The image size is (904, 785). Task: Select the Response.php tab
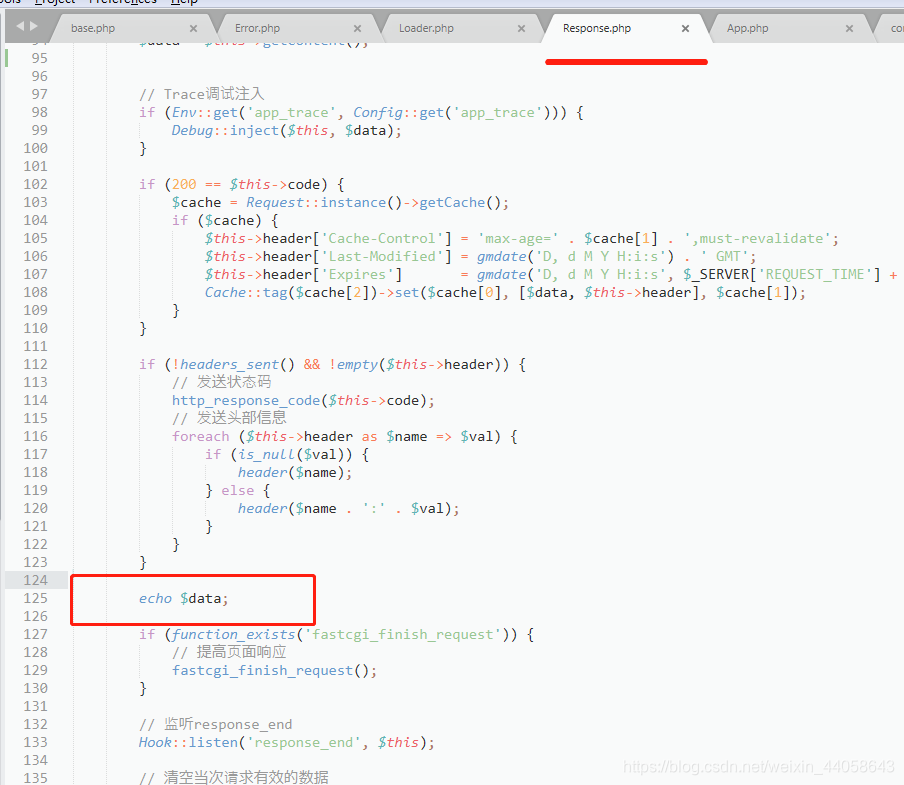(597, 28)
